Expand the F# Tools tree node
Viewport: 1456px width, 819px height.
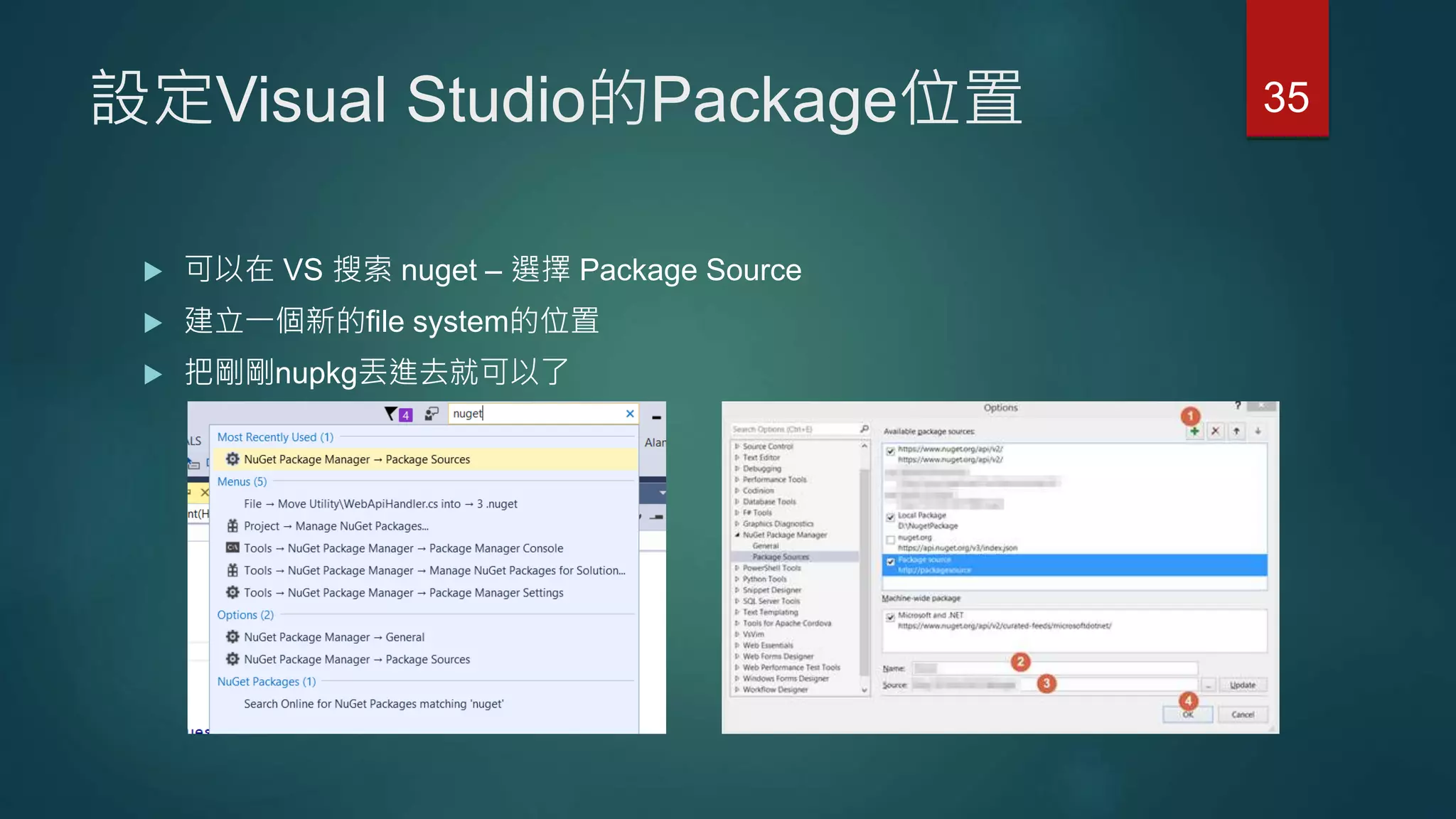(x=737, y=513)
